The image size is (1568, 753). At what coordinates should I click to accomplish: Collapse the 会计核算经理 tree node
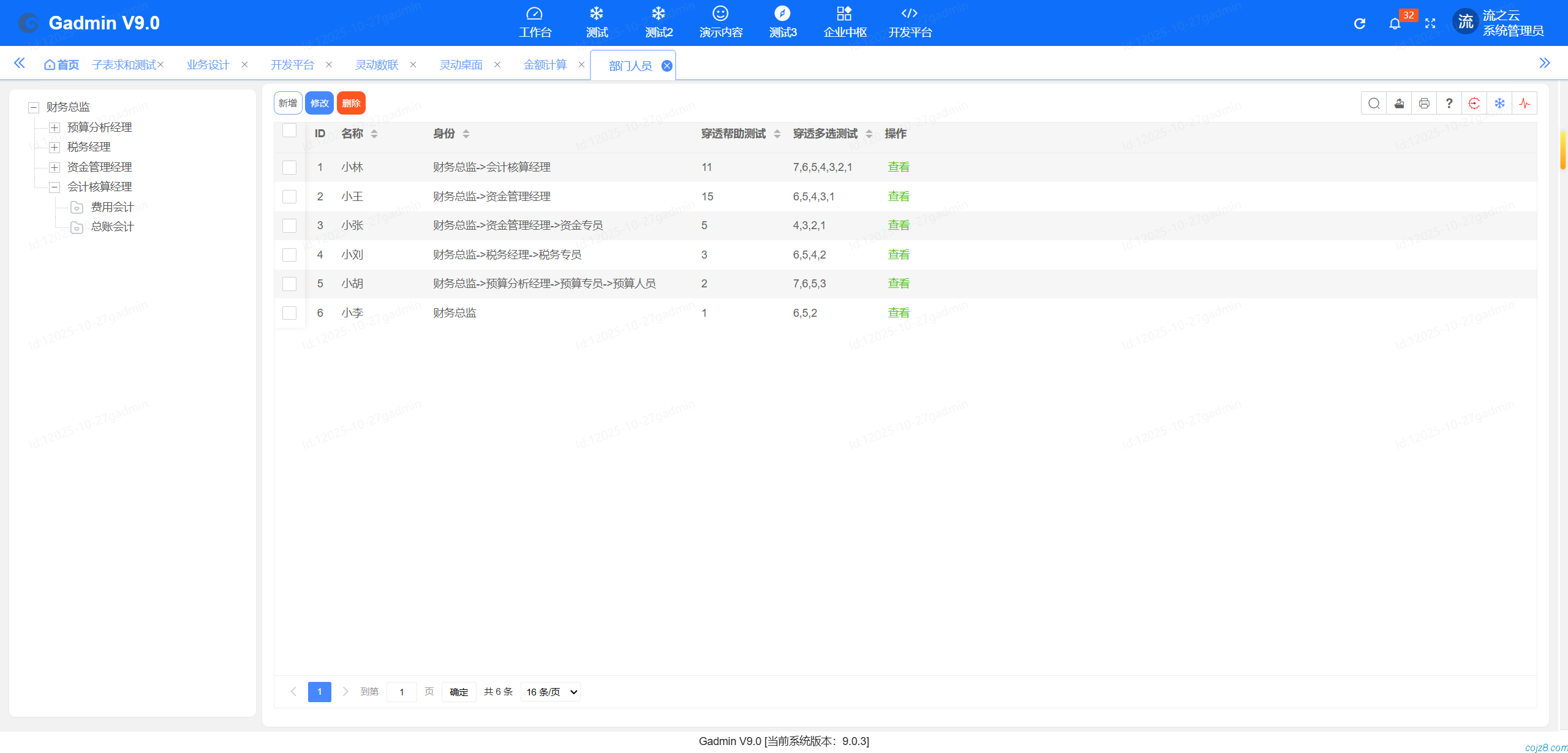pos(55,187)
